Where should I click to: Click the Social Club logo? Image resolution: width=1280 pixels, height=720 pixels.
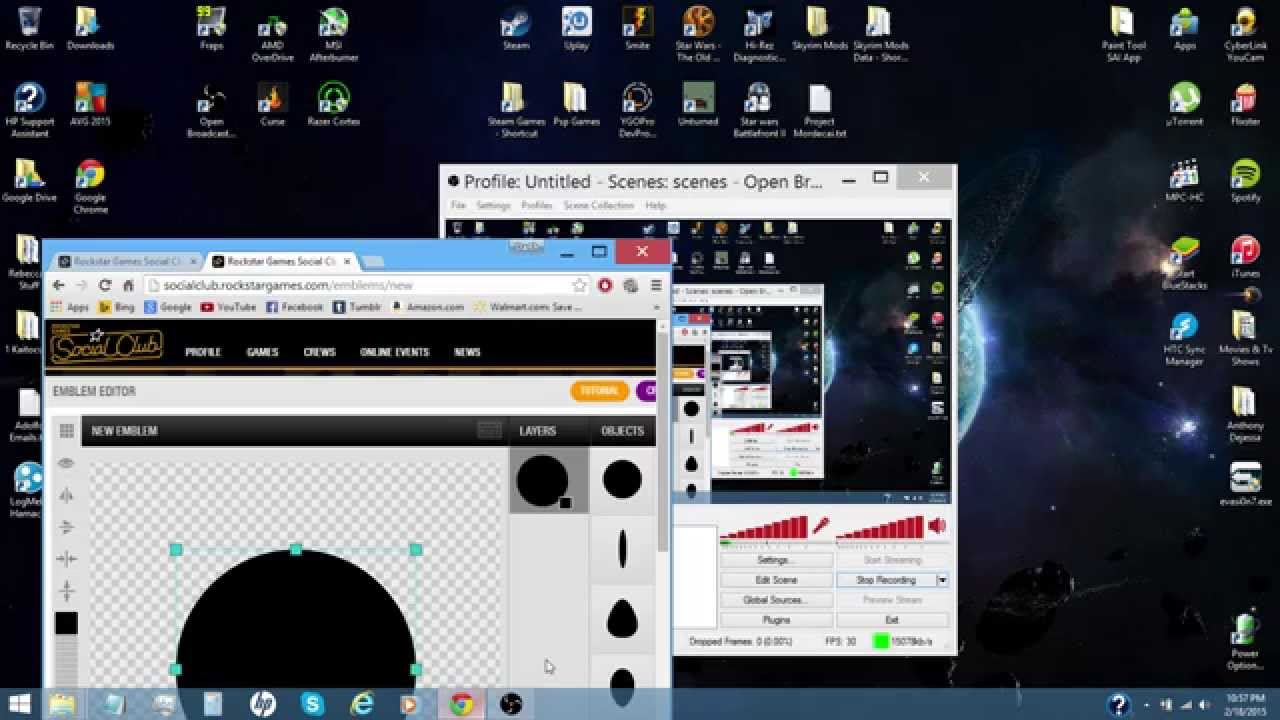(107, 346)
